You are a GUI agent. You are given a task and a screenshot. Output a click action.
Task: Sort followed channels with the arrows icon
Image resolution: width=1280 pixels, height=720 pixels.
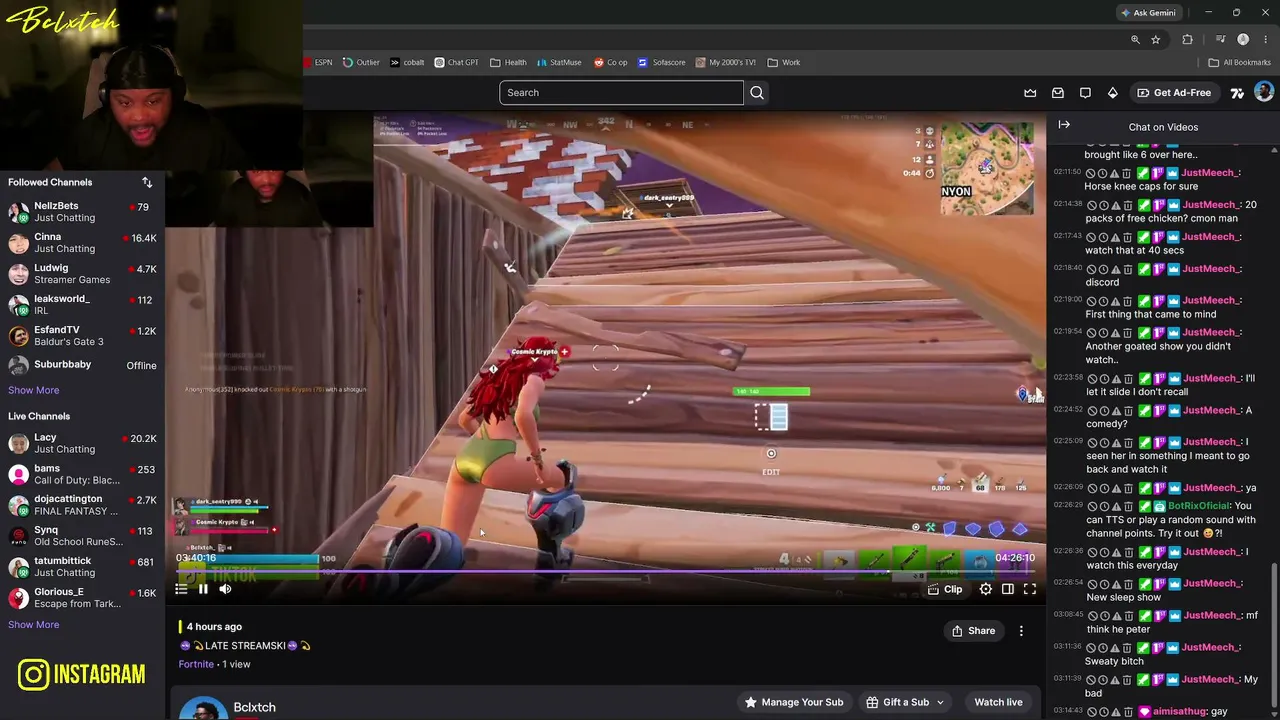pos(147,182)
